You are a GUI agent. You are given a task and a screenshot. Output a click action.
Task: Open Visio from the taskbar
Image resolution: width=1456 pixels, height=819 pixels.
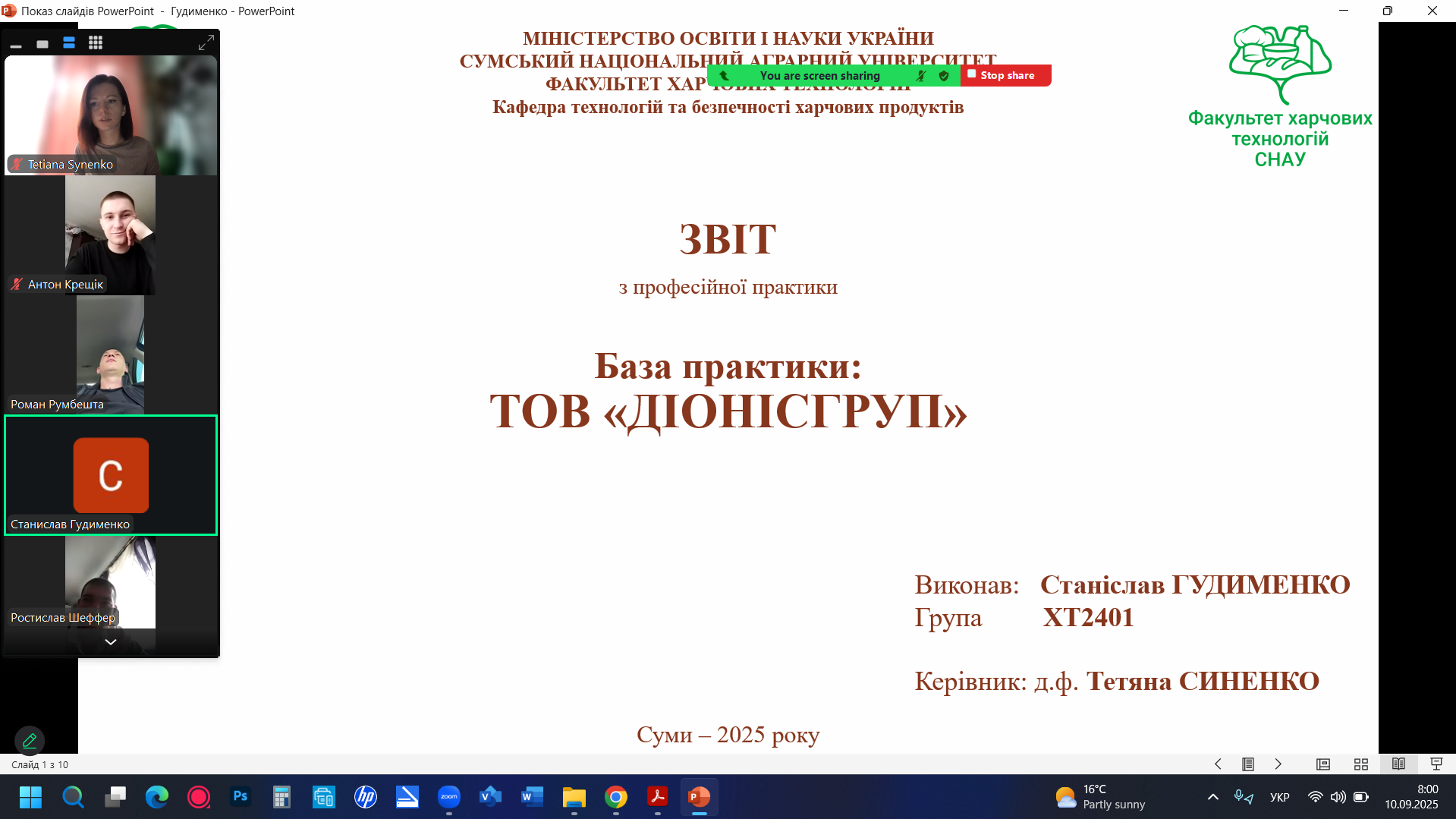pyautogui.click(x=491, y=797)
